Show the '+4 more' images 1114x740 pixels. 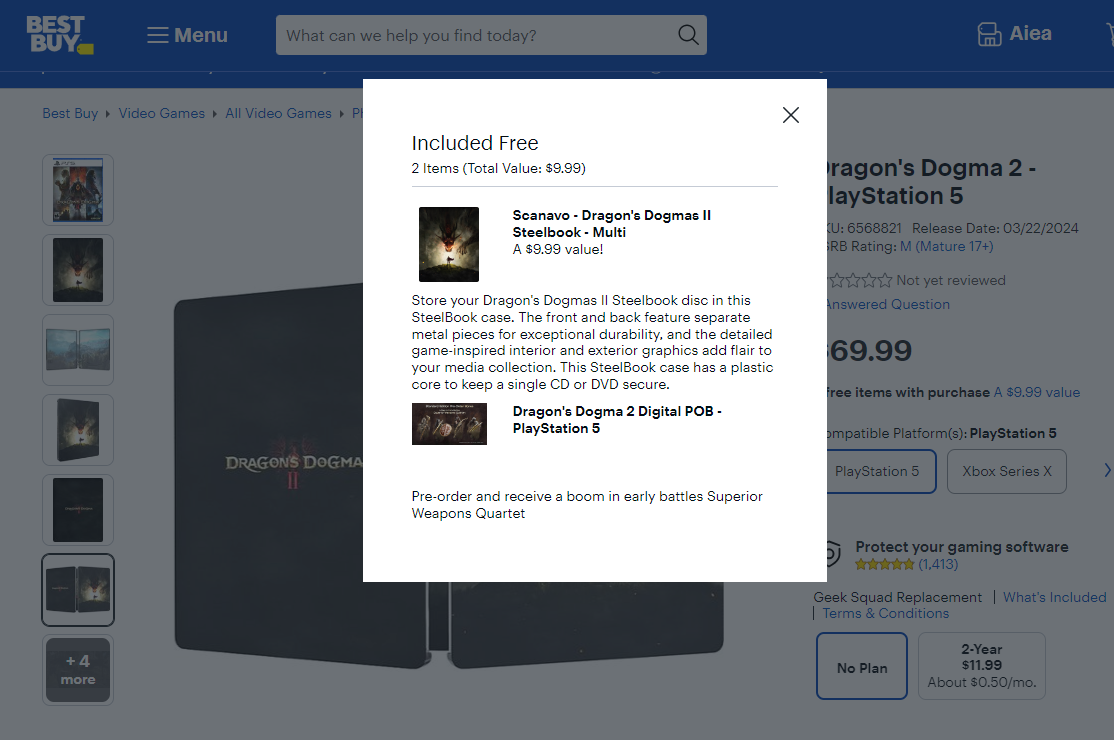click(x=78, y=670)
